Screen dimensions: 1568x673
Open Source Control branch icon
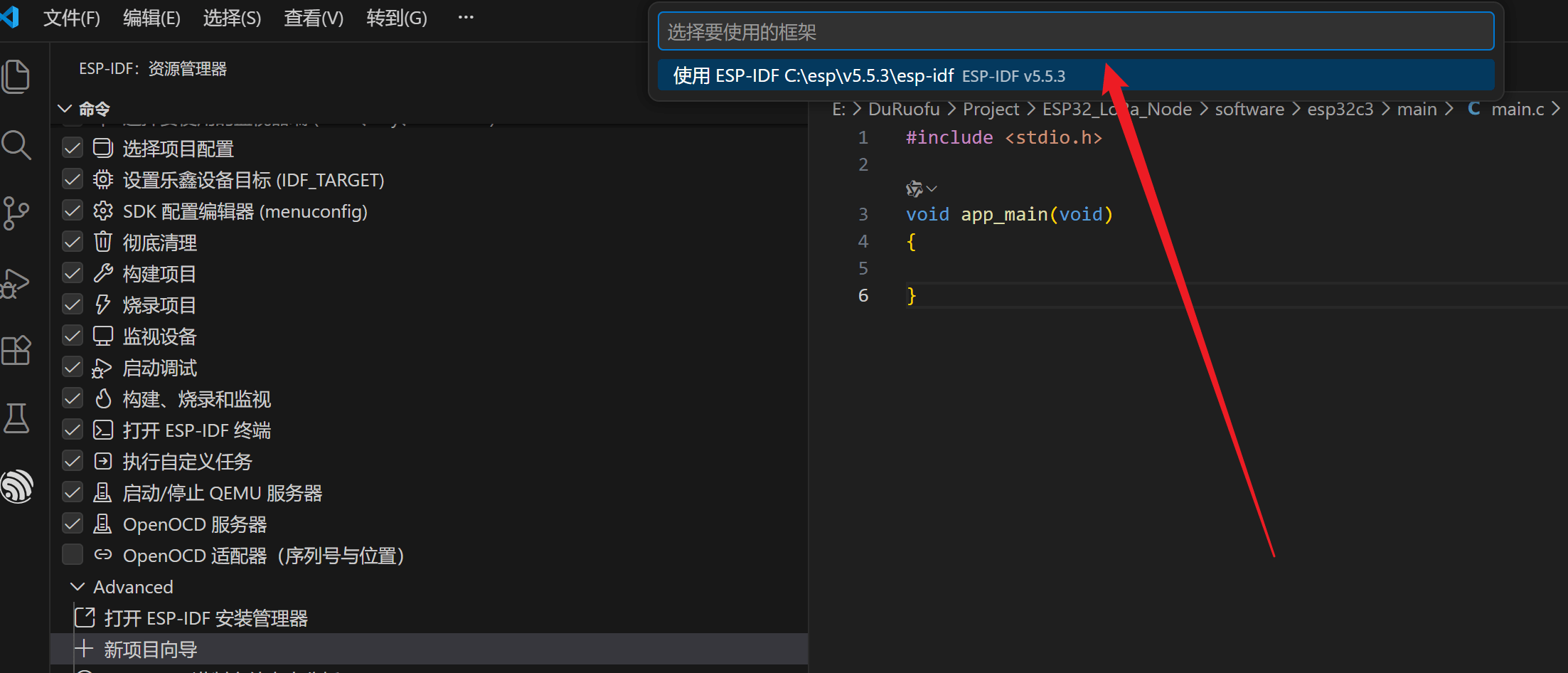(x=16, y=213)
